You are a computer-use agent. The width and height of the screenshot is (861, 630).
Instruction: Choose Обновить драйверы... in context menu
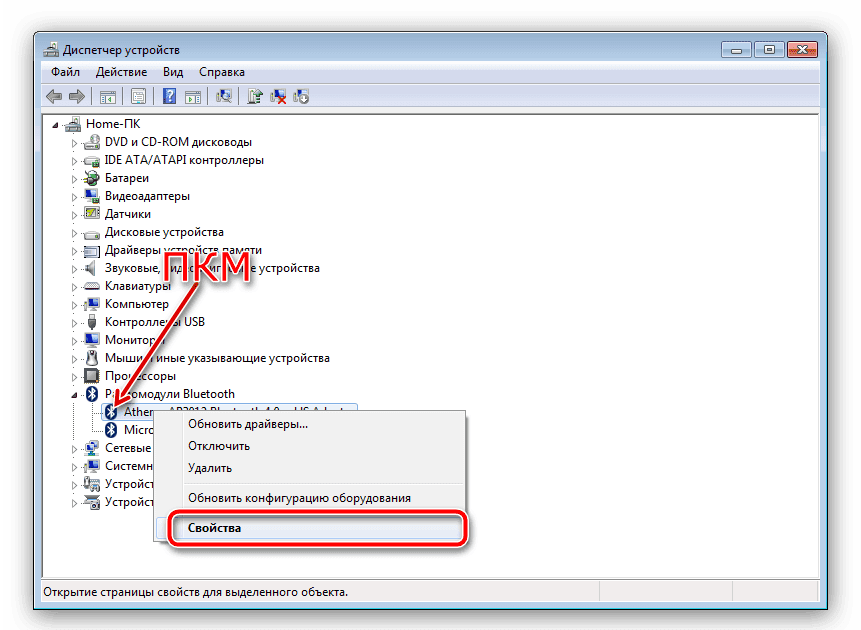pyautogui.click(x=309, y=424)
